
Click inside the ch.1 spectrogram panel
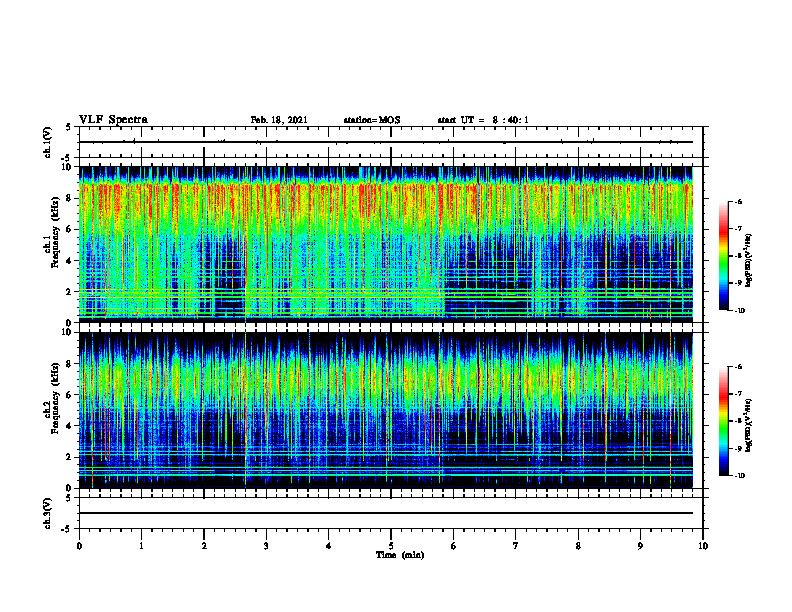(386, 244)
